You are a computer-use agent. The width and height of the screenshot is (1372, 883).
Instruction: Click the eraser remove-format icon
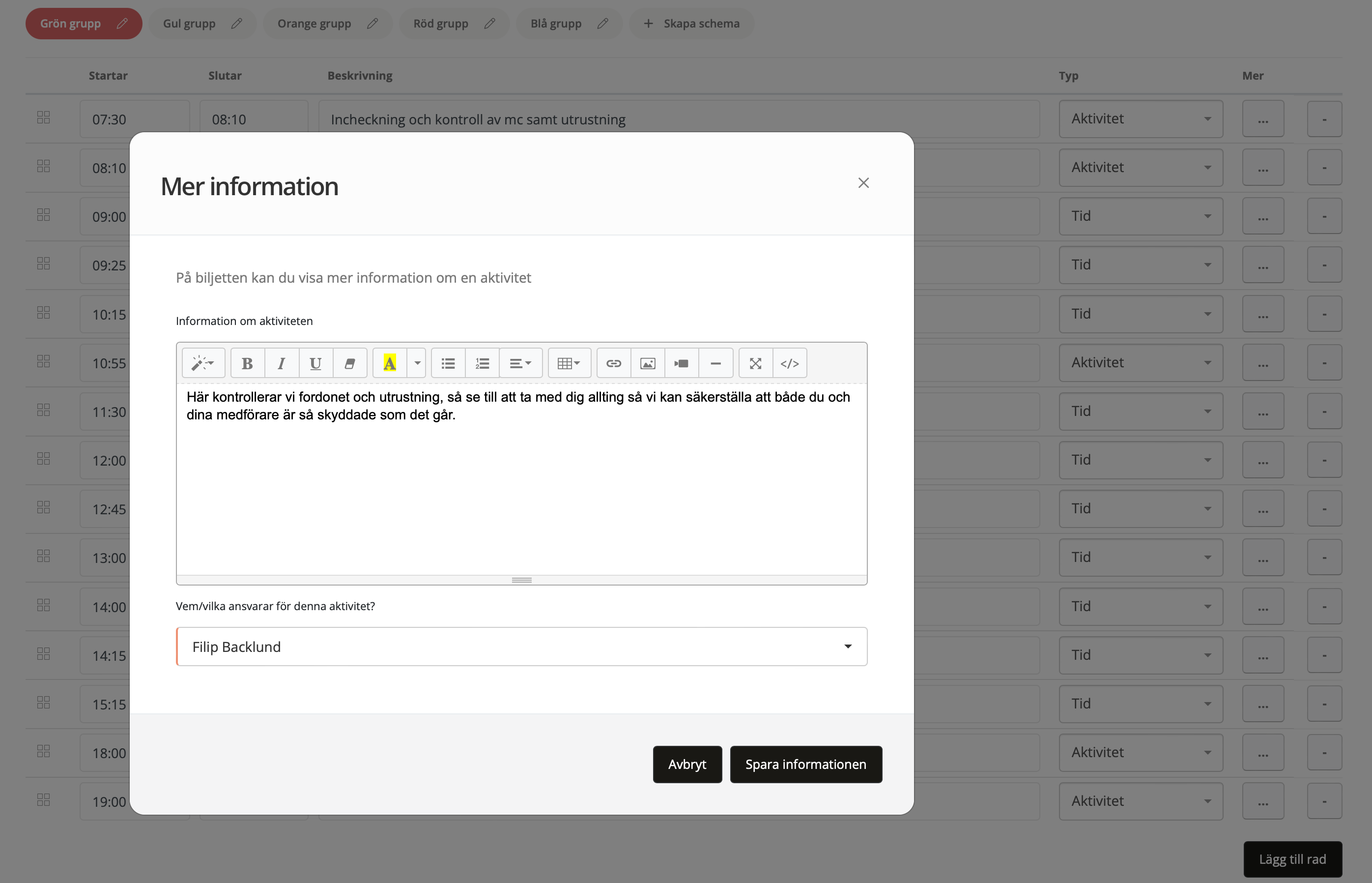pos(349,363)
